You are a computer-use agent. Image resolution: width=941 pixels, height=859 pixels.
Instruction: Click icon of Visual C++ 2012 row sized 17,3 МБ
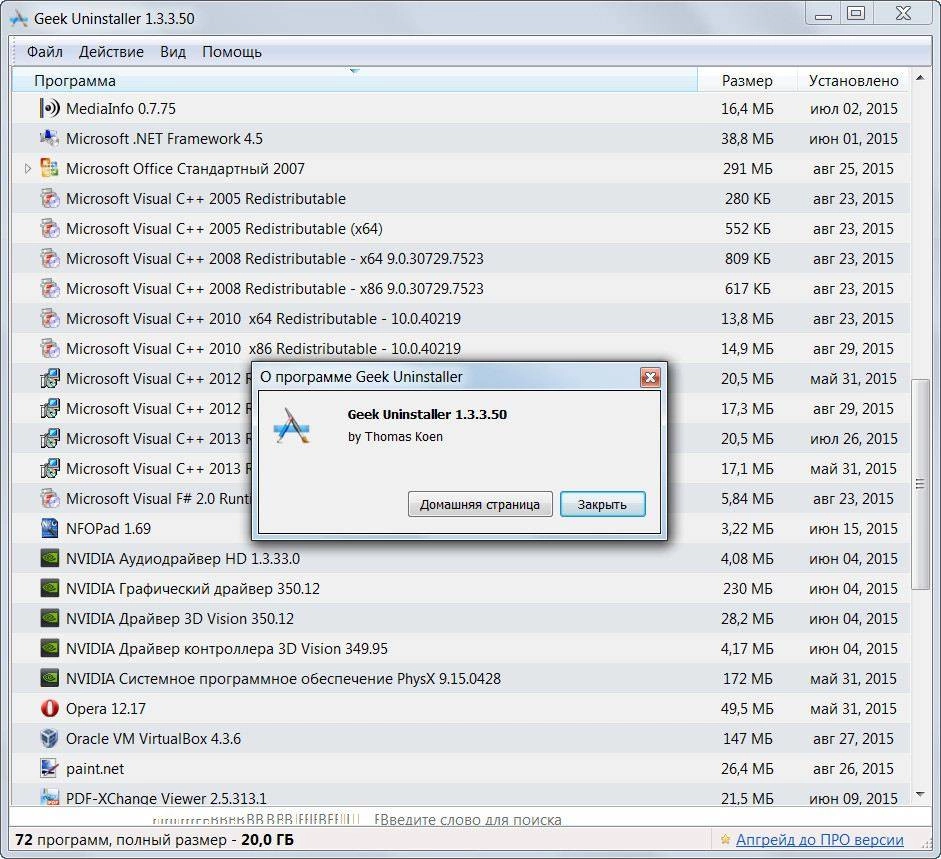click(x=50, y=409)
